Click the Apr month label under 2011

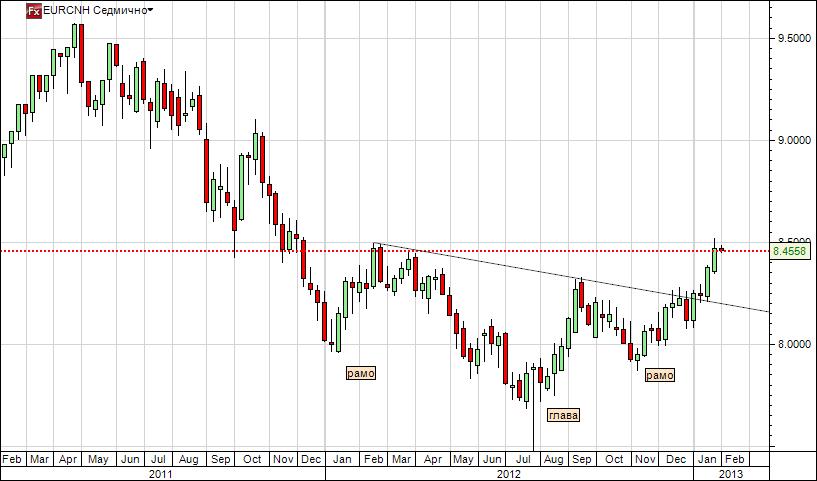(68, 459)
